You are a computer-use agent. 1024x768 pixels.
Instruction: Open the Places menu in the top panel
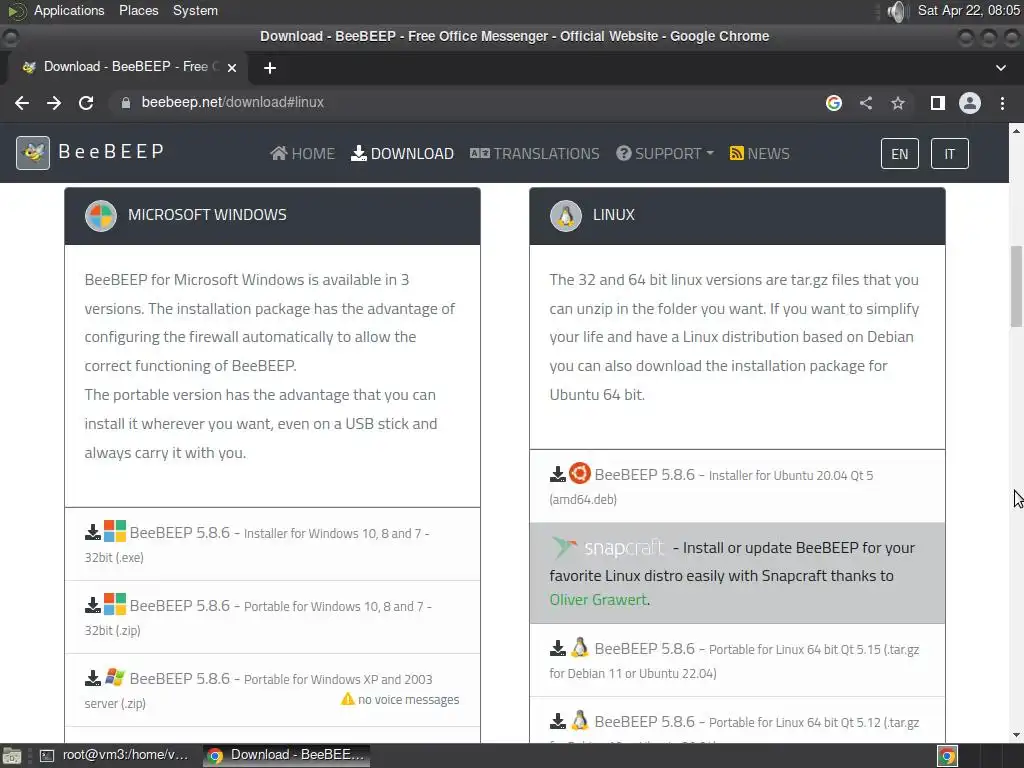pos(138,10)
